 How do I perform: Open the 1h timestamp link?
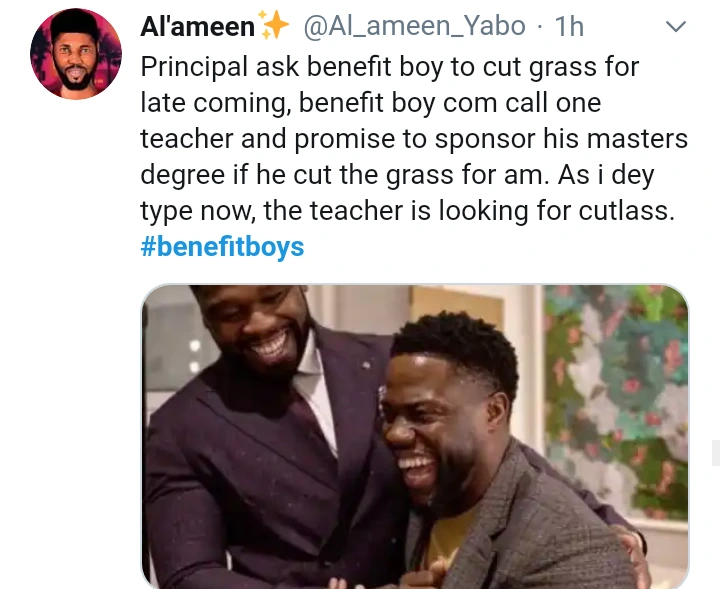tap(569, 27)
